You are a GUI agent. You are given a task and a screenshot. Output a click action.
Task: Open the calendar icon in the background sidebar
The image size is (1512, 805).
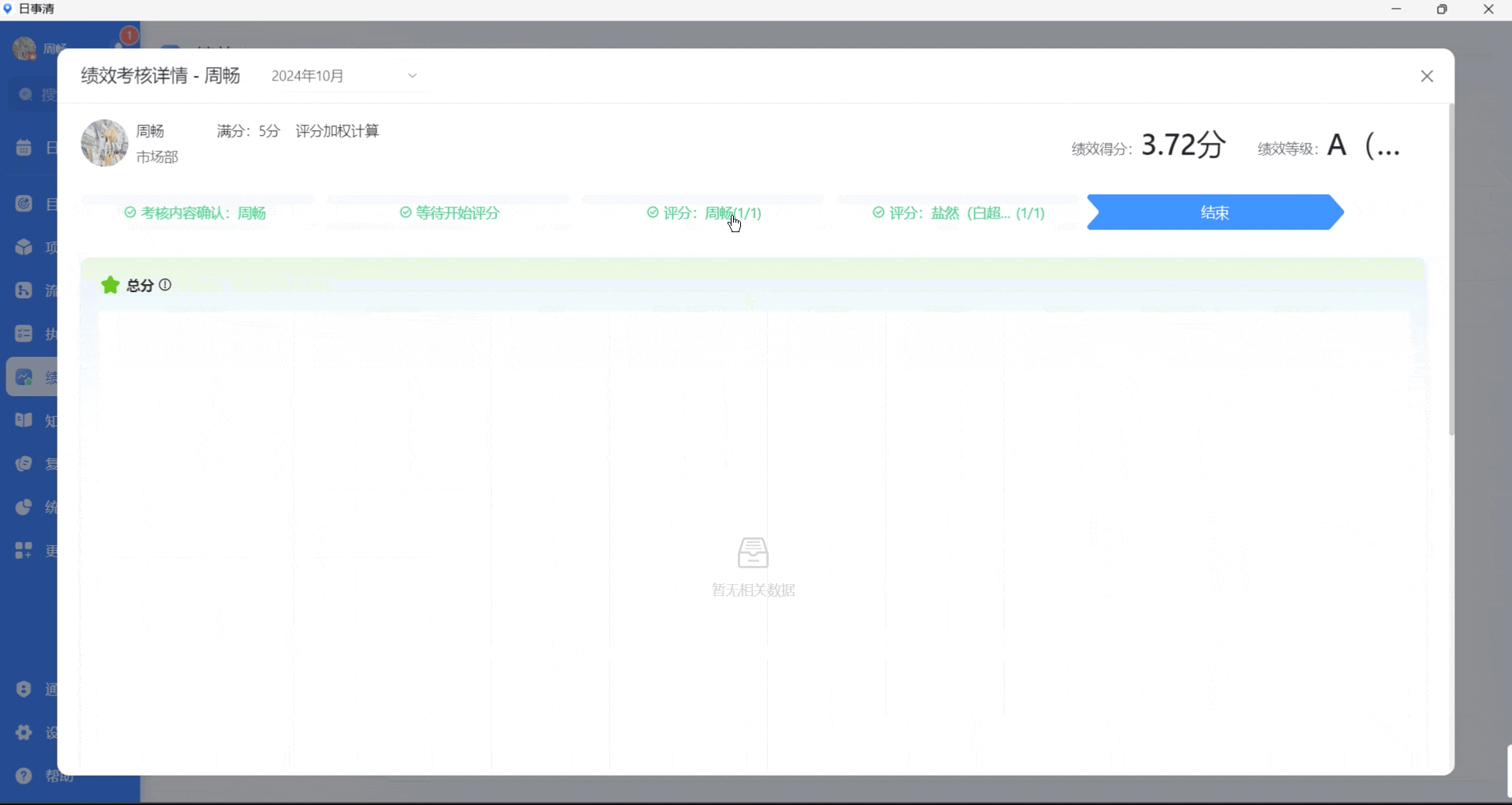click(x=24, y=148)
